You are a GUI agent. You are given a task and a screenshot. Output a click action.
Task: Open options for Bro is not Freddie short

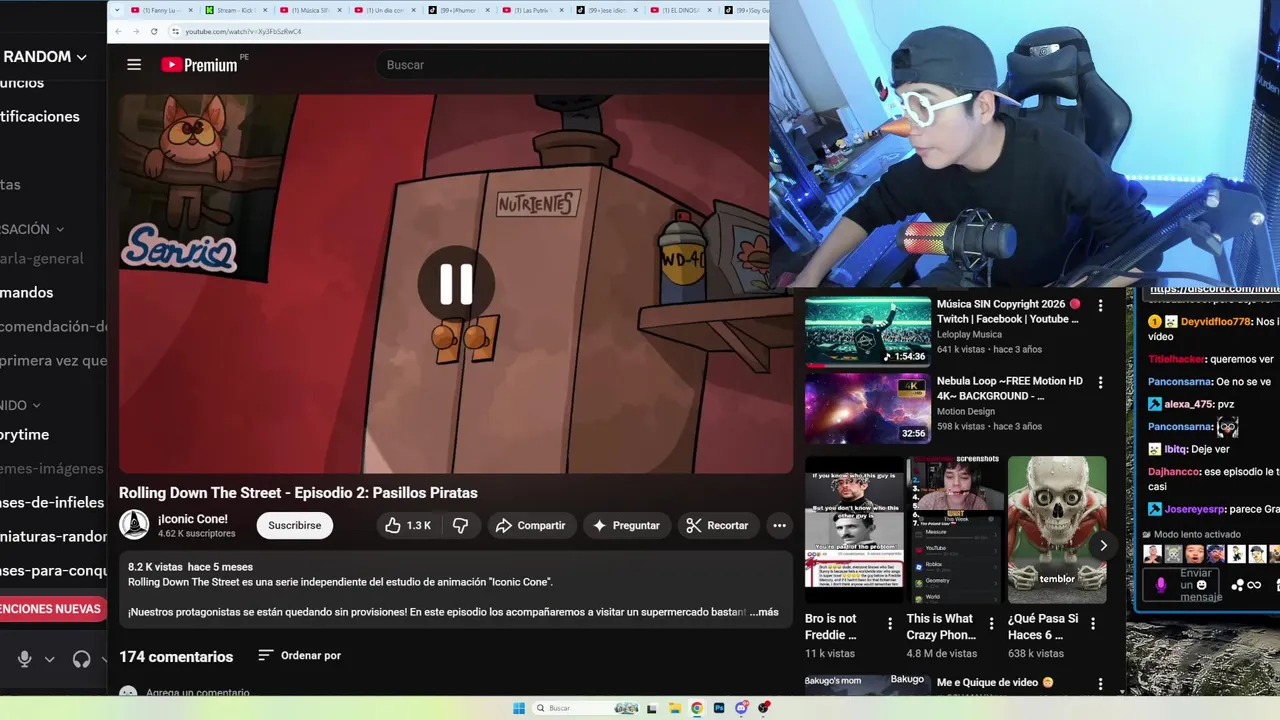[890, 623]
